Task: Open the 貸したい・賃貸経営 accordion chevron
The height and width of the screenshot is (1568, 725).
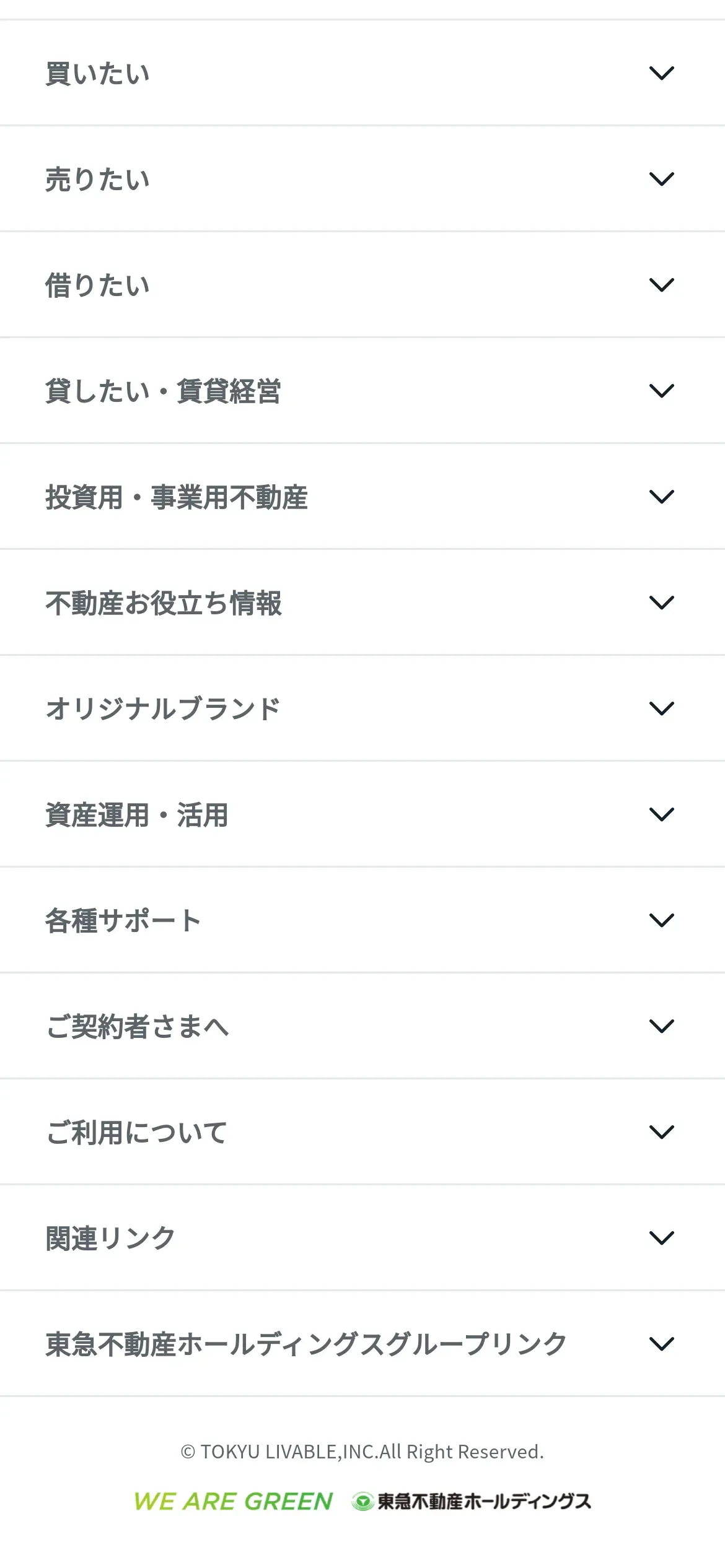Action: click(661, 391)
